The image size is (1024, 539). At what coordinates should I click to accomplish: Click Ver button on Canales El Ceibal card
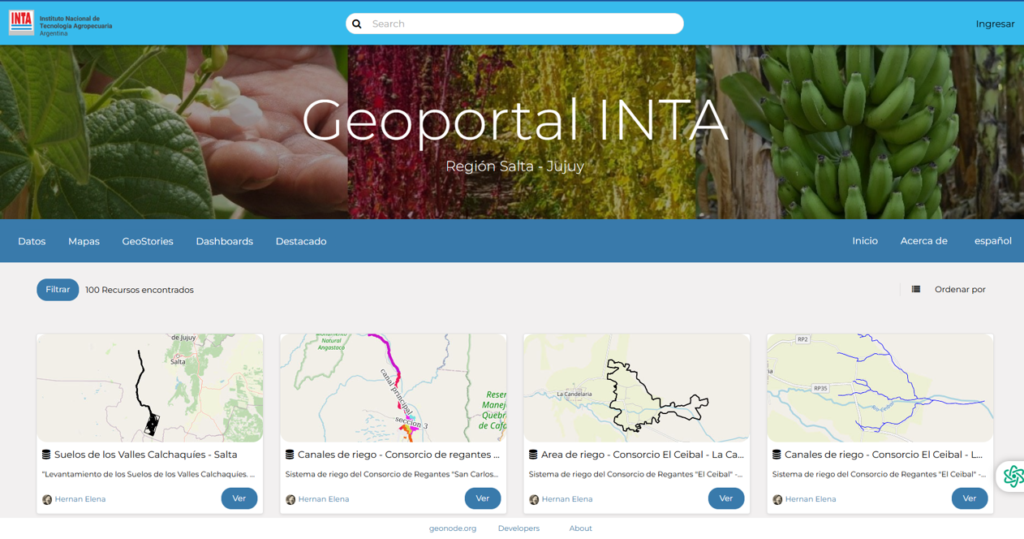point(969,498)
